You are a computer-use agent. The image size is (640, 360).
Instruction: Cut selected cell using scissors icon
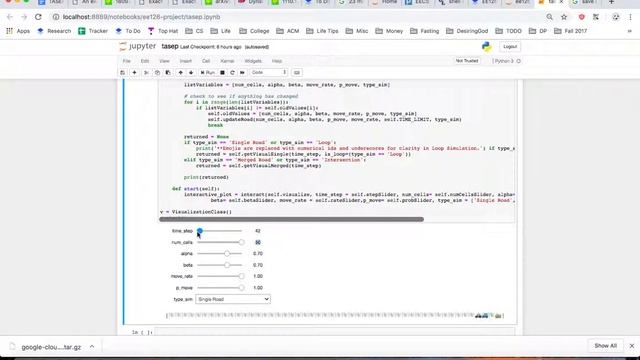click(x=146, y=72)
